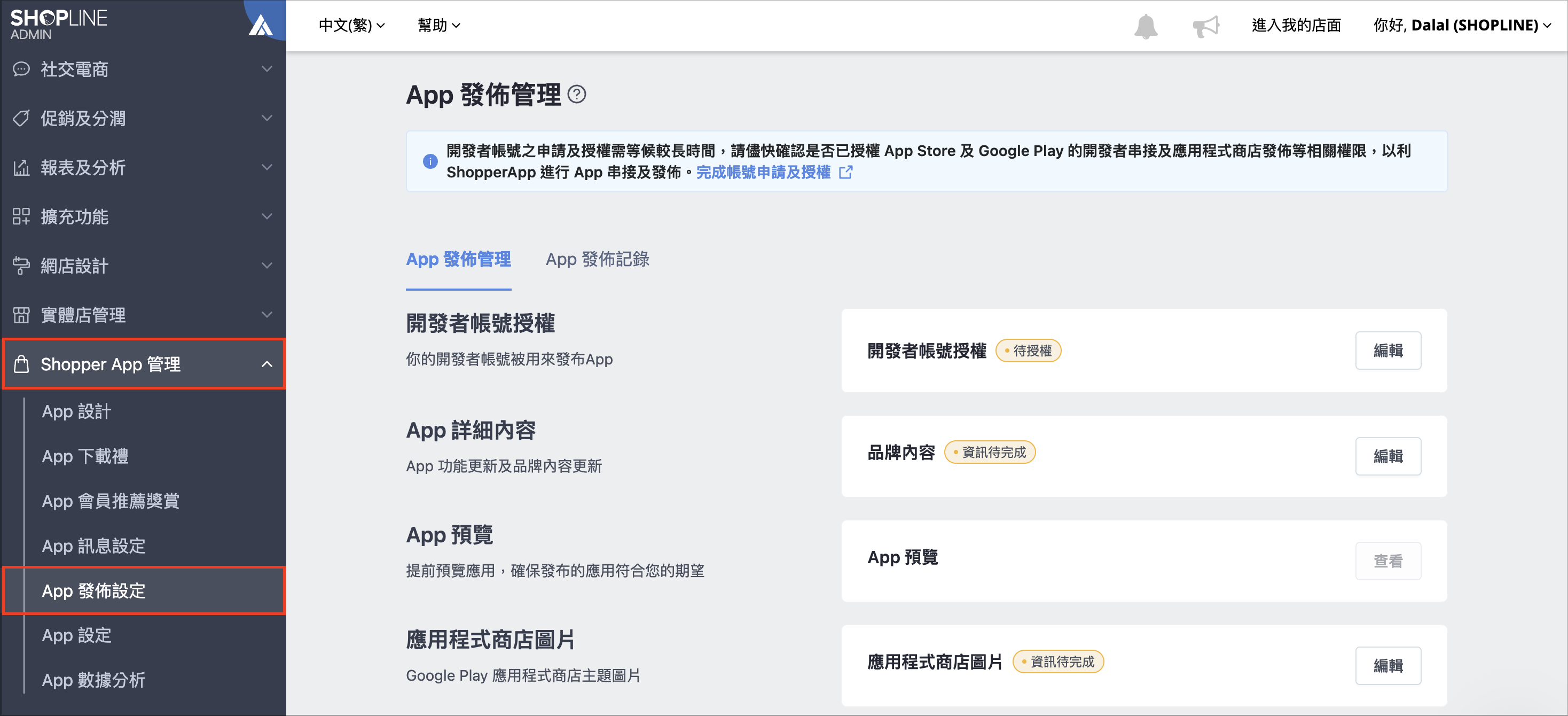The image size is (1568, 716).
Task: Click 促銷及分潤 in the sidebar menu
Action: point(83,118)
